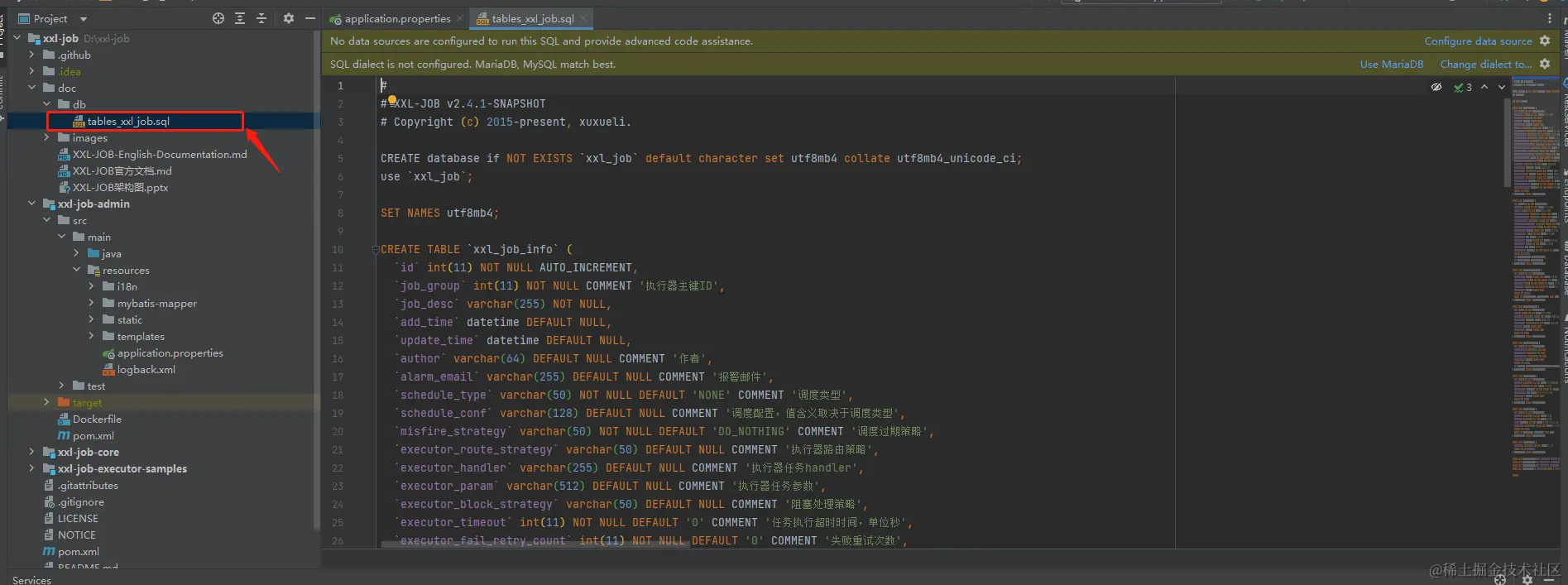Open the Services tool window tab

coord(31,579)
